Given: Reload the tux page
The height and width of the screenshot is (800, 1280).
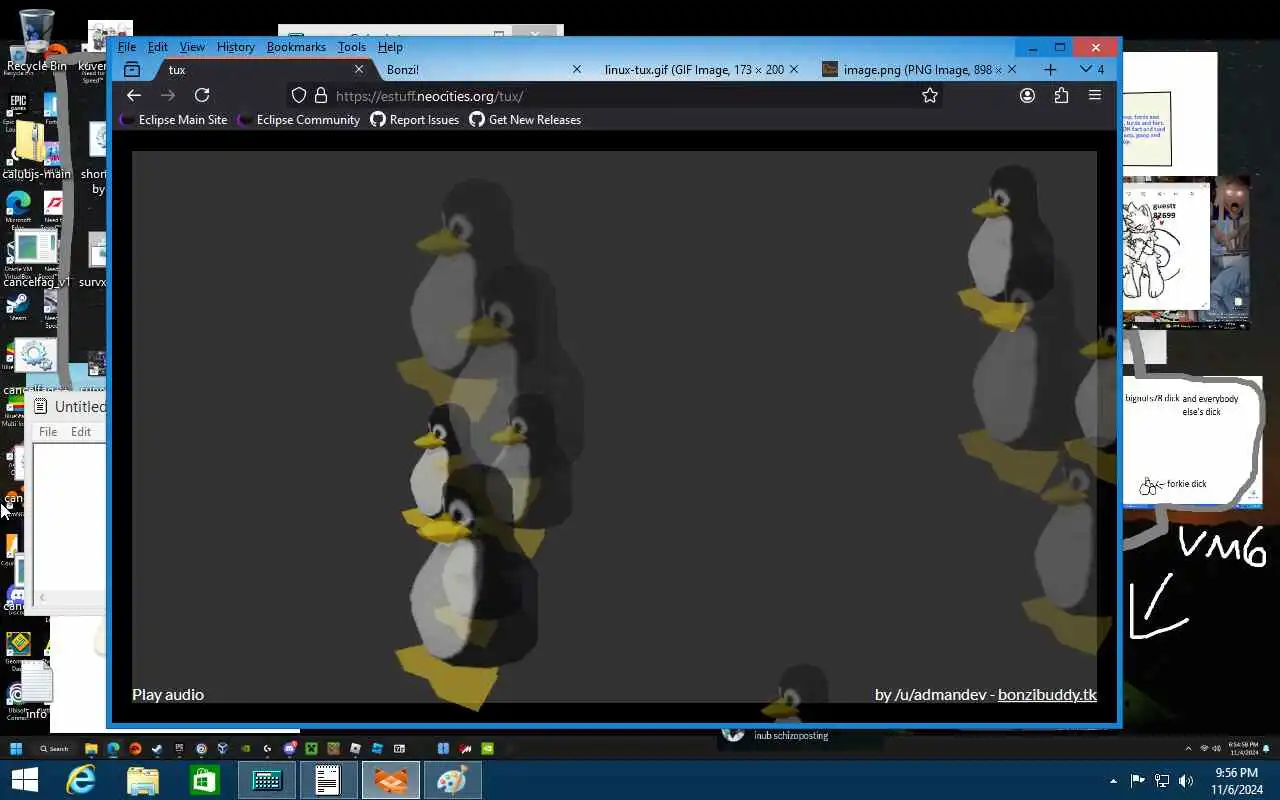Looking at the screenshot, I should coord(202,95).
